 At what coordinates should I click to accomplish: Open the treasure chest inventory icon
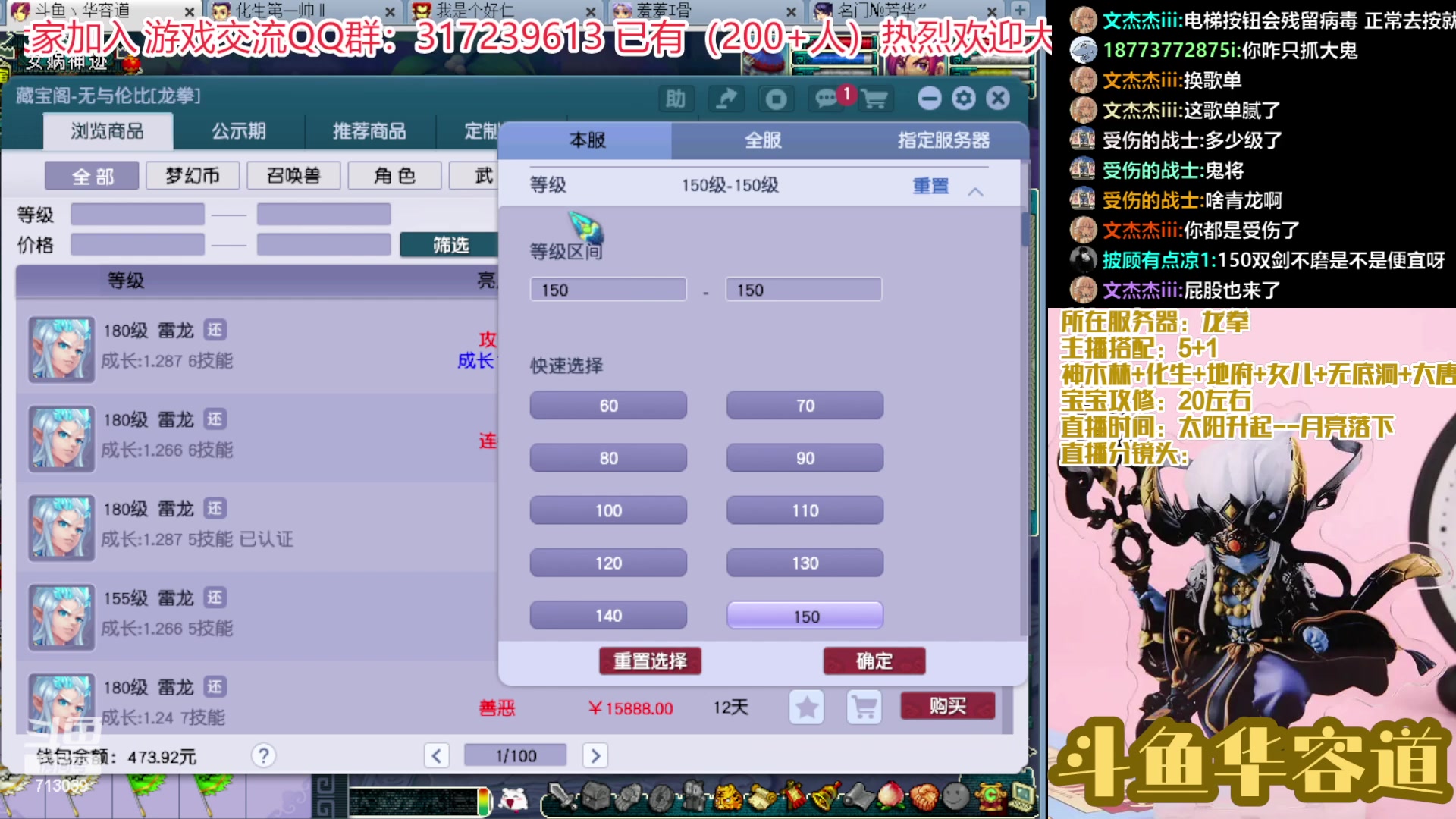pyautogui.click(x=595, y=797)
